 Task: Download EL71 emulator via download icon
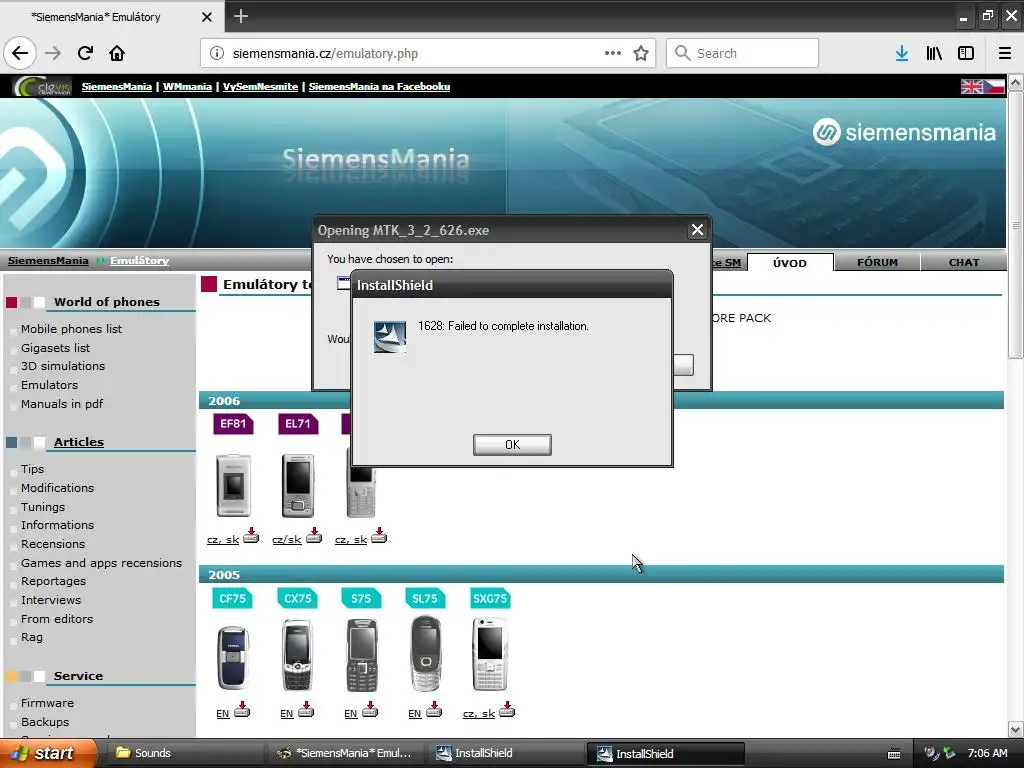coord(314,536)
